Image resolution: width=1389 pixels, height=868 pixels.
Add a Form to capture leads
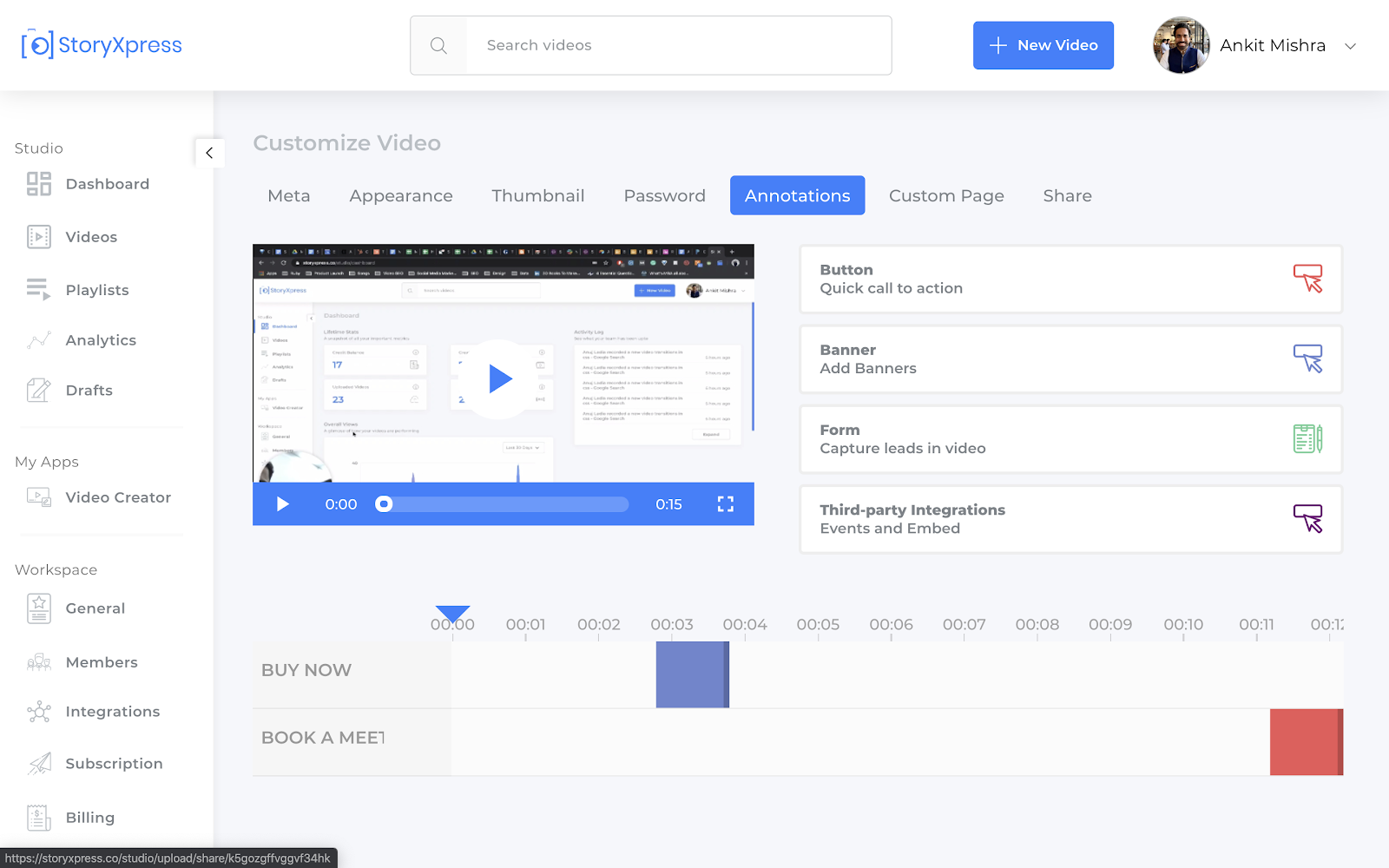[1071, 439]
